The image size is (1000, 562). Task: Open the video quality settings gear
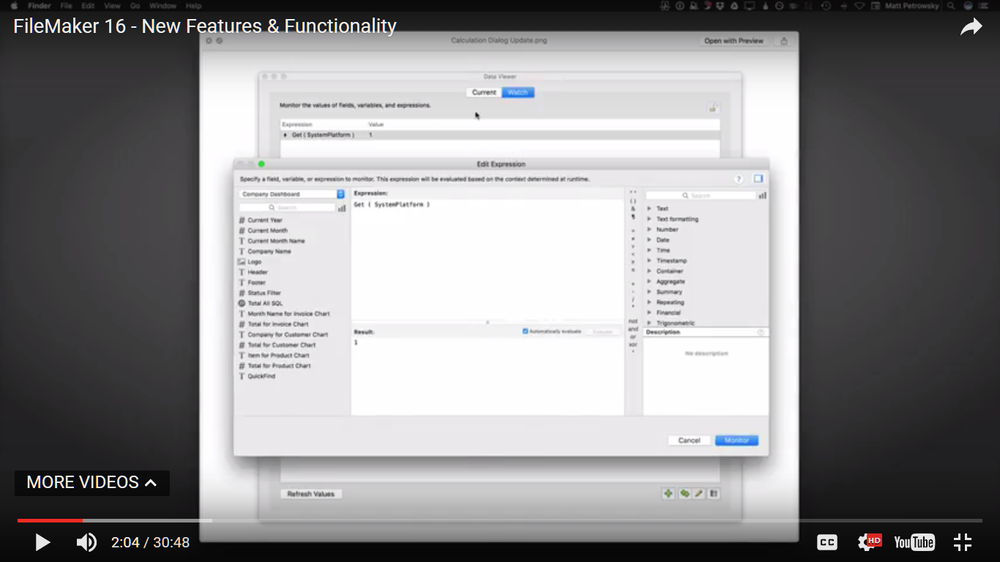(x=869, y=542)
